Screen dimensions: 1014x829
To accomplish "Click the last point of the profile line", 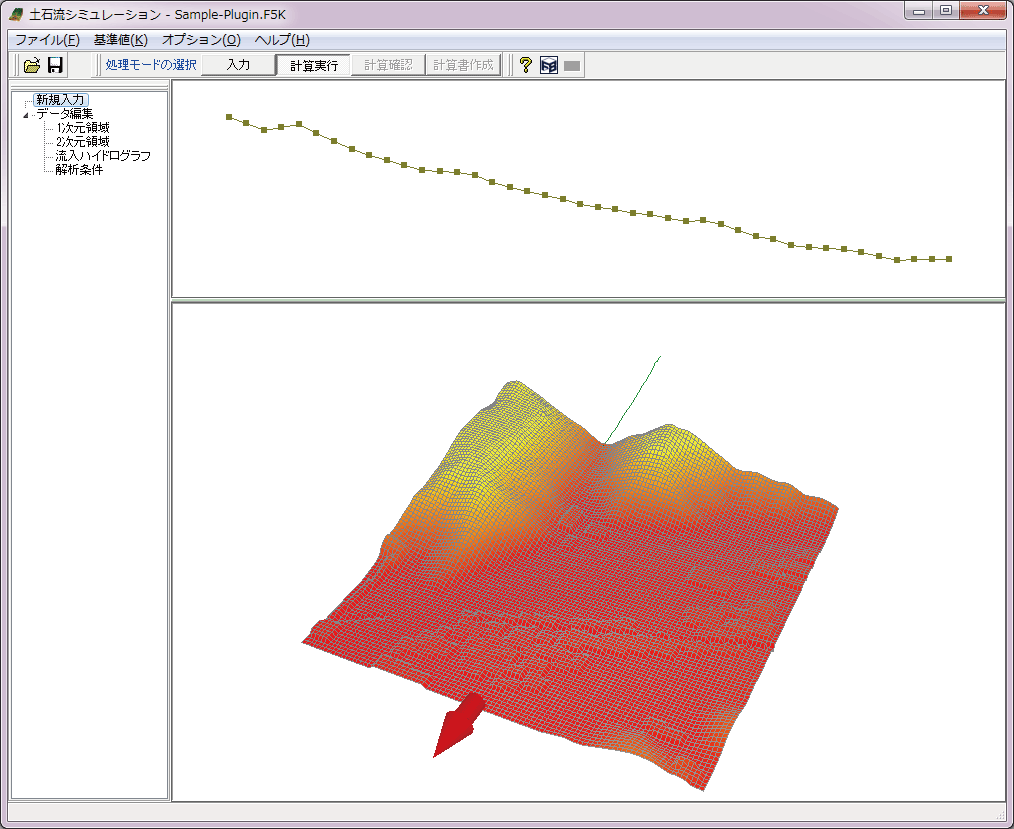I will [949, 259].
